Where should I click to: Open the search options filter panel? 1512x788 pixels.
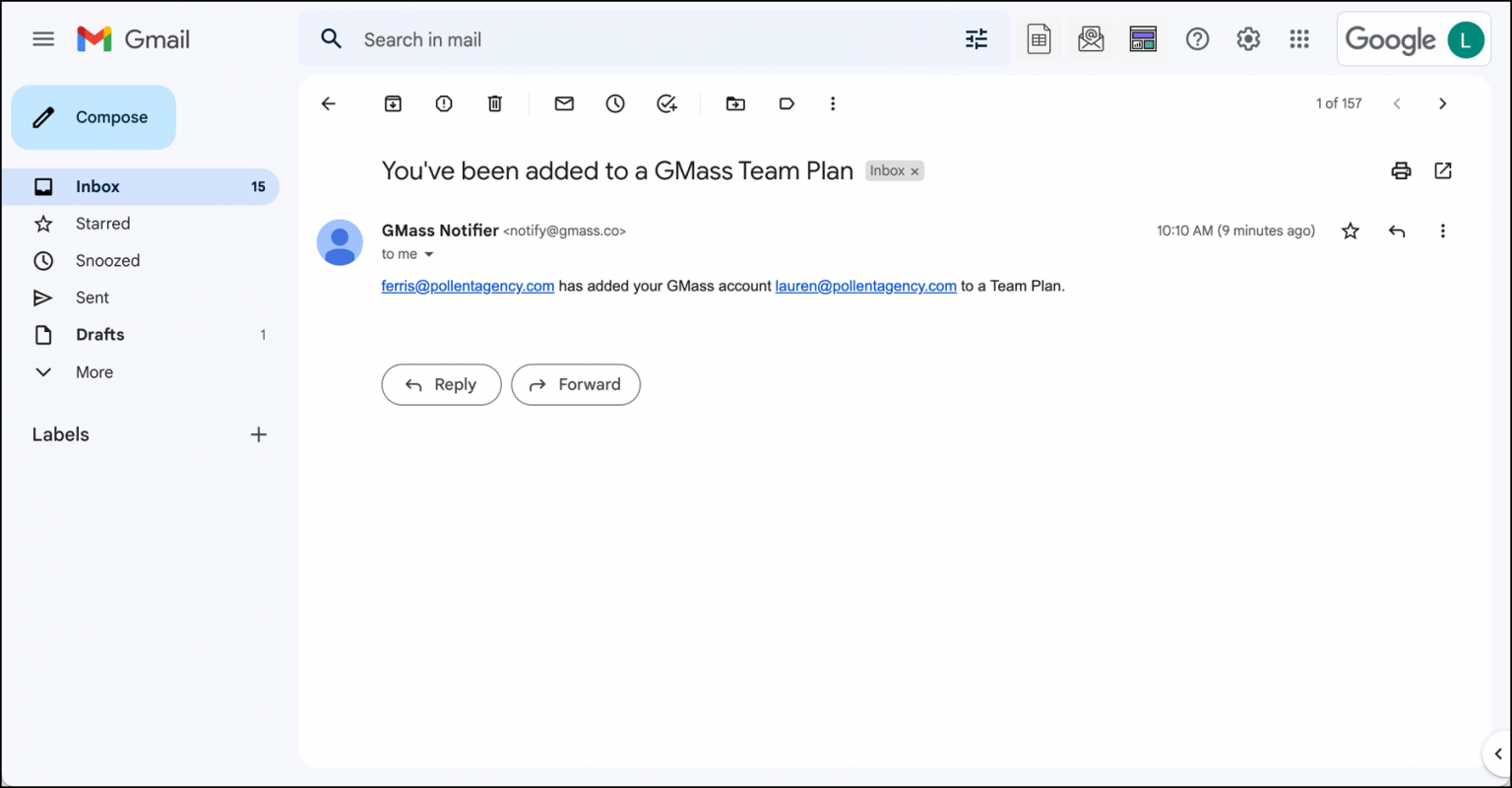tap(976, 39)
